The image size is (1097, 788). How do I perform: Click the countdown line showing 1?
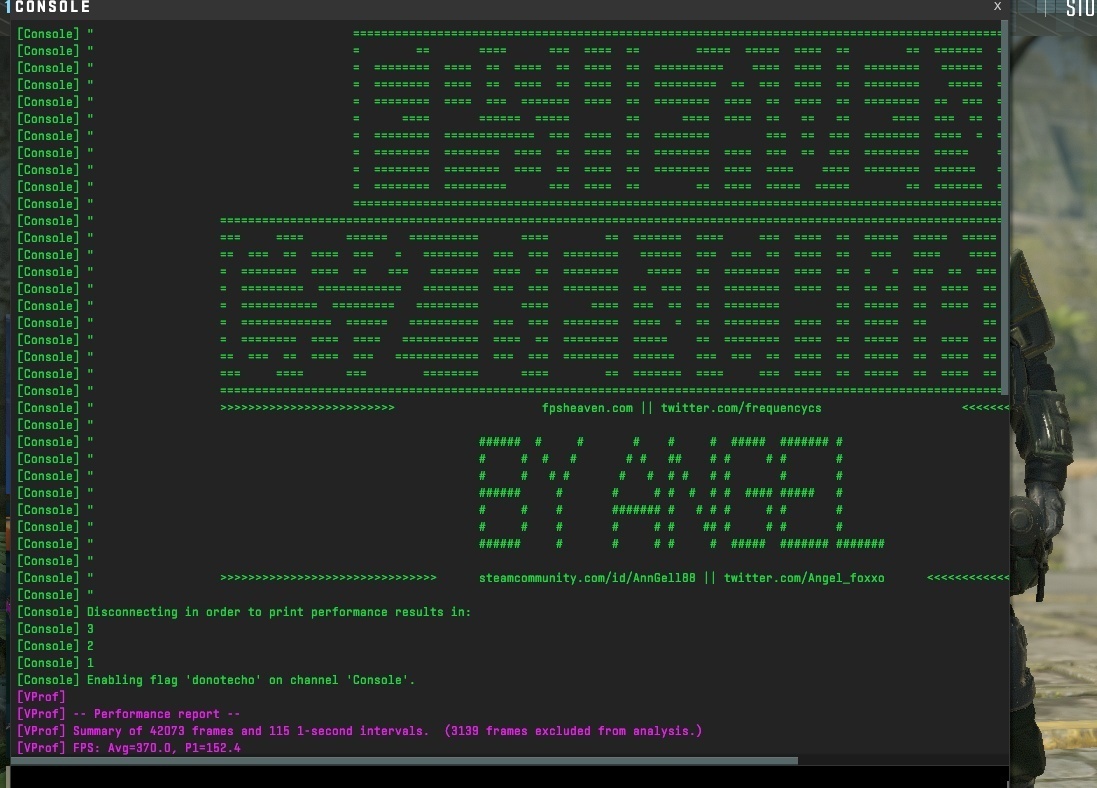[x=90, y=663]
